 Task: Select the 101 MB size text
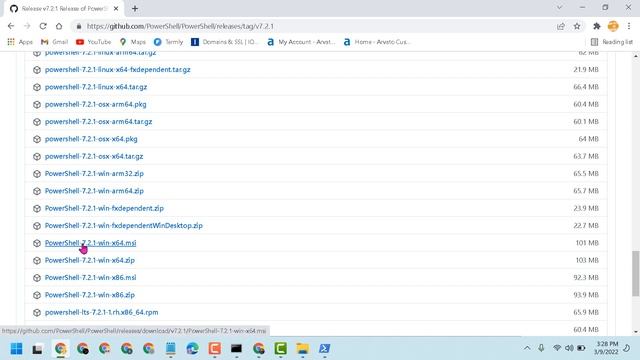point(587,243)
